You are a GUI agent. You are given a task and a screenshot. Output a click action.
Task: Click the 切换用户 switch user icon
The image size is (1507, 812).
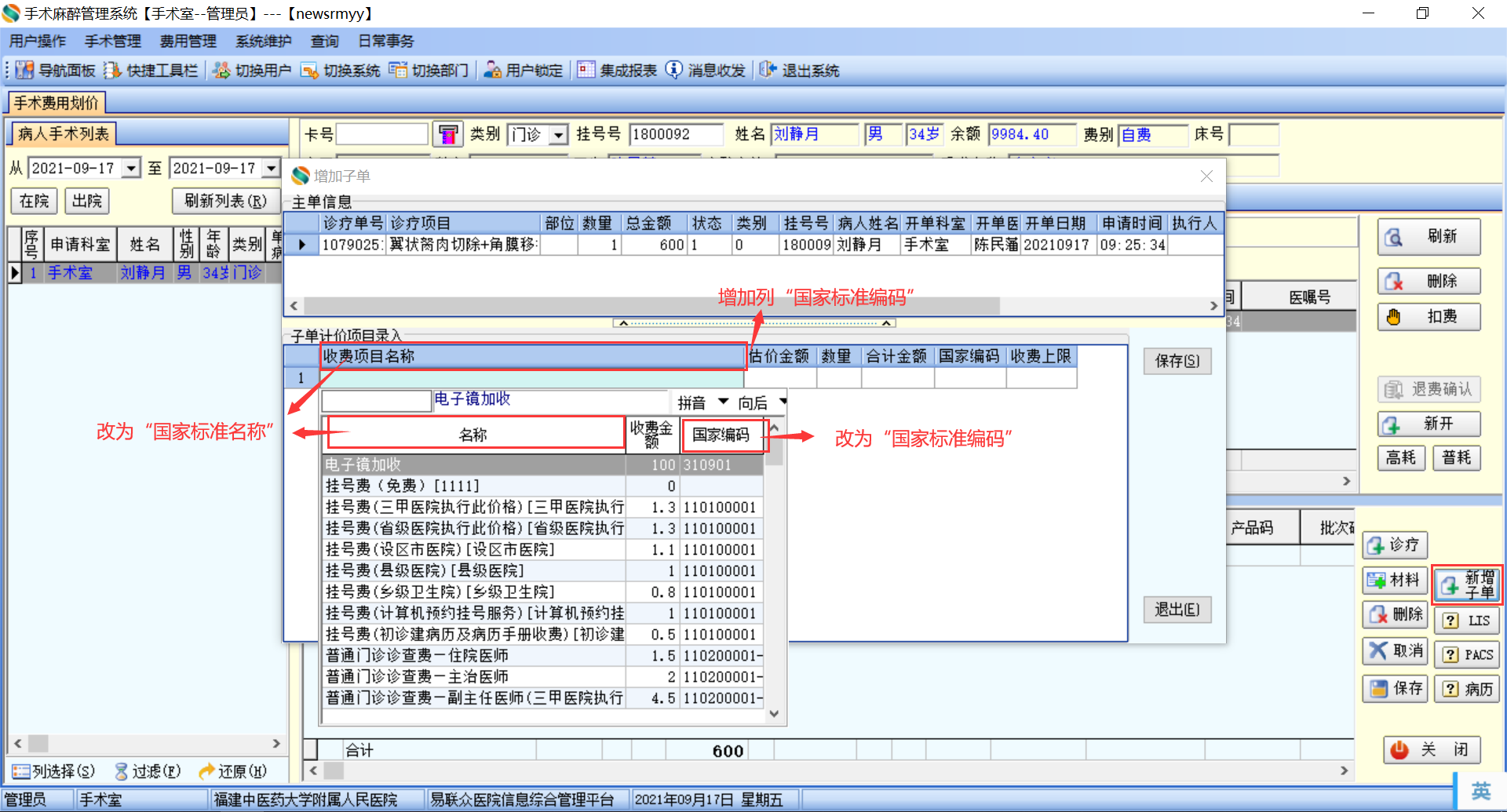pyautogui.click(x=221, y=71)
